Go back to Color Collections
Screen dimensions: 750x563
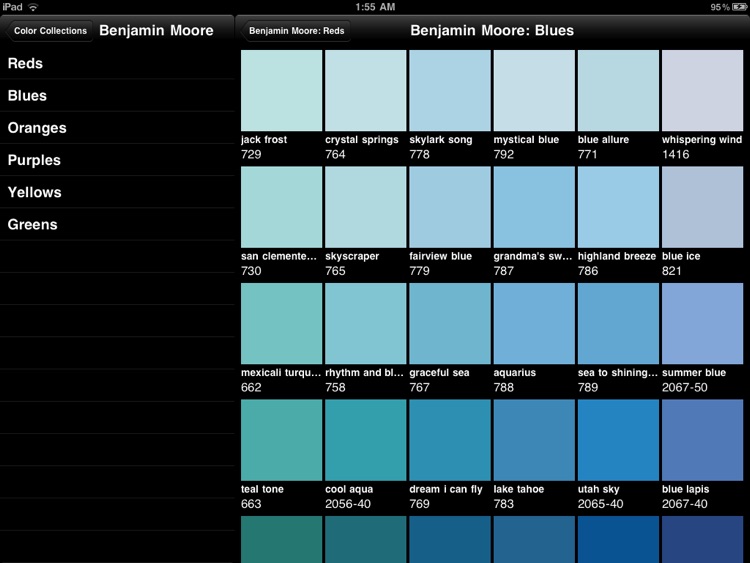pyautogui.click(x=49, y=31)
